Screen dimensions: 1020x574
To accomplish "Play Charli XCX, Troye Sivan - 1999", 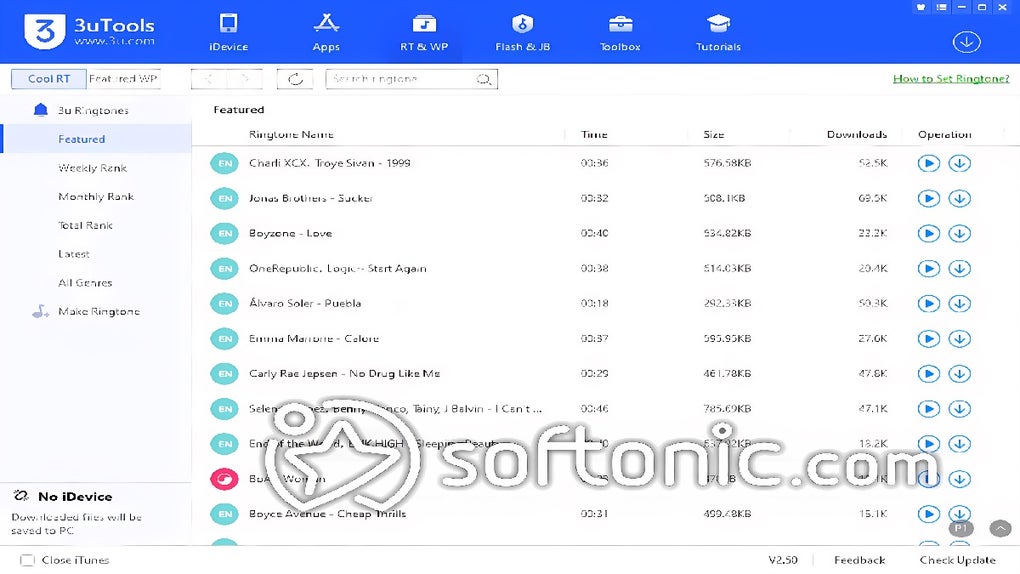I will pyautogui.click(x=928, y=163).
